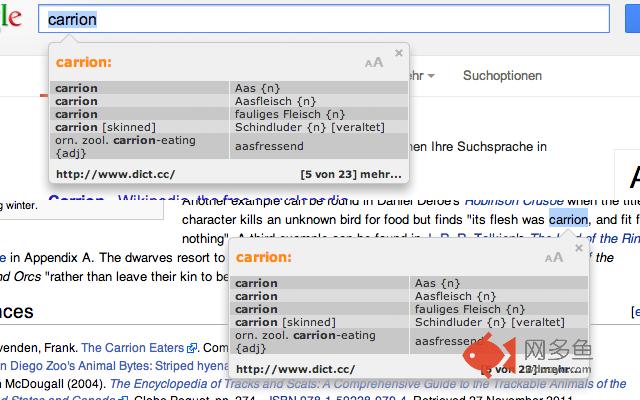This screenshot has height=400, width=640.
Task: Change font size in upper dictionary popup
Action: coord(374,62)
